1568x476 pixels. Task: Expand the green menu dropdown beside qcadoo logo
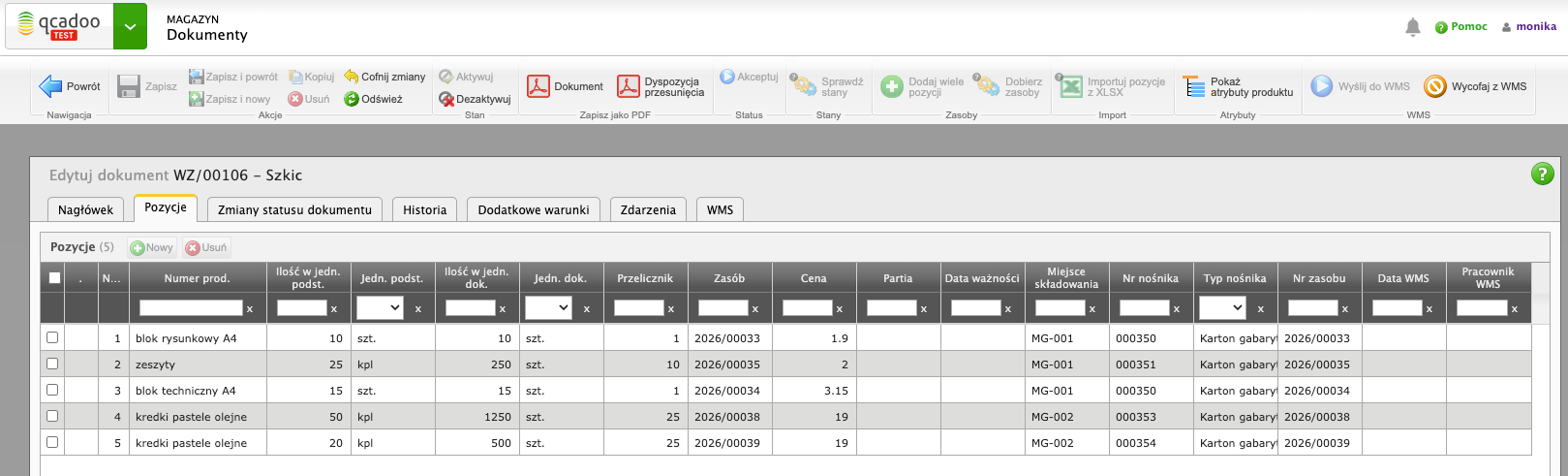coord(130,26)
